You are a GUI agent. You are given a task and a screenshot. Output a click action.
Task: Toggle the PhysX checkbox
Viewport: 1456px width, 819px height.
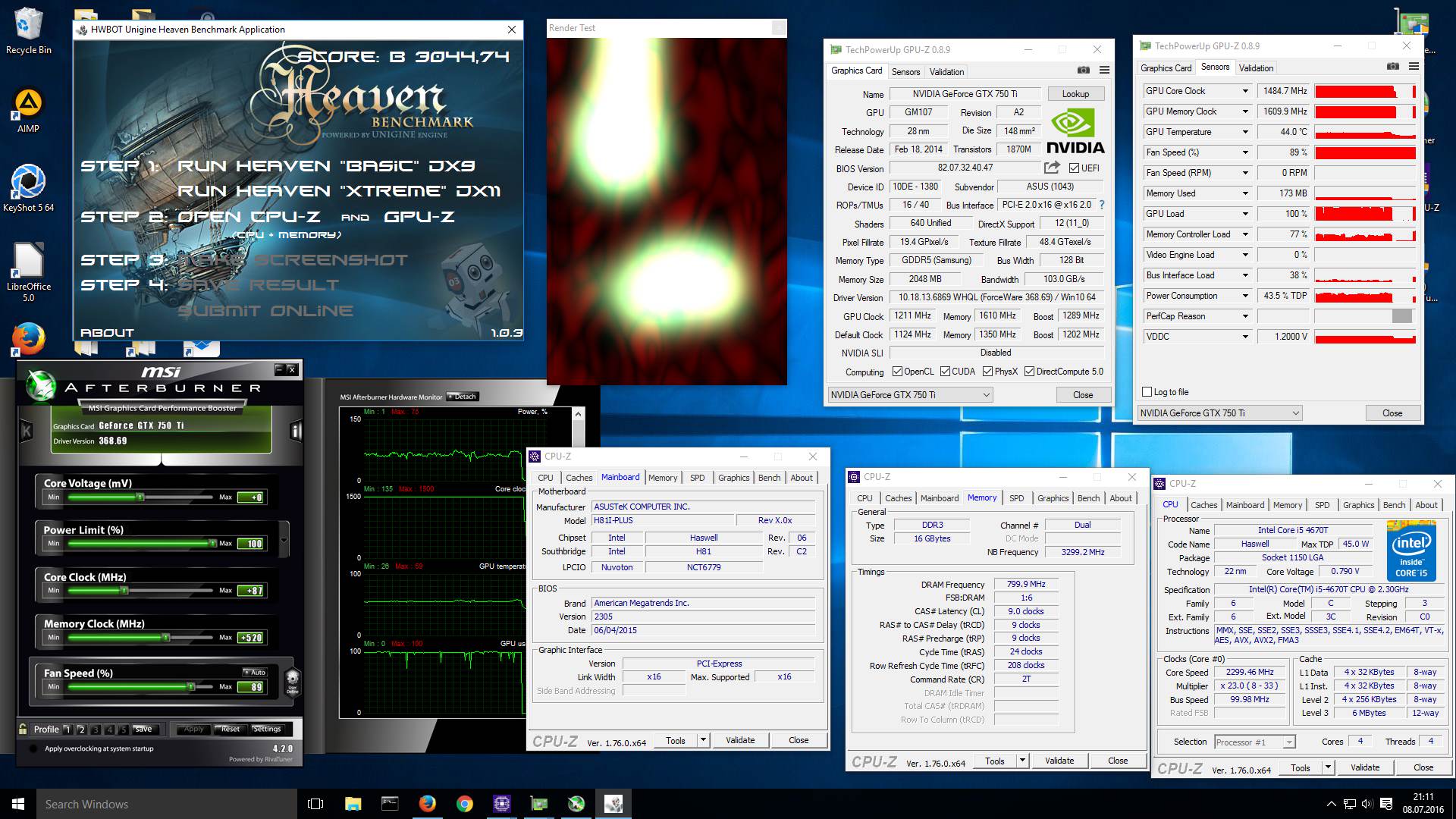(987, 372)
